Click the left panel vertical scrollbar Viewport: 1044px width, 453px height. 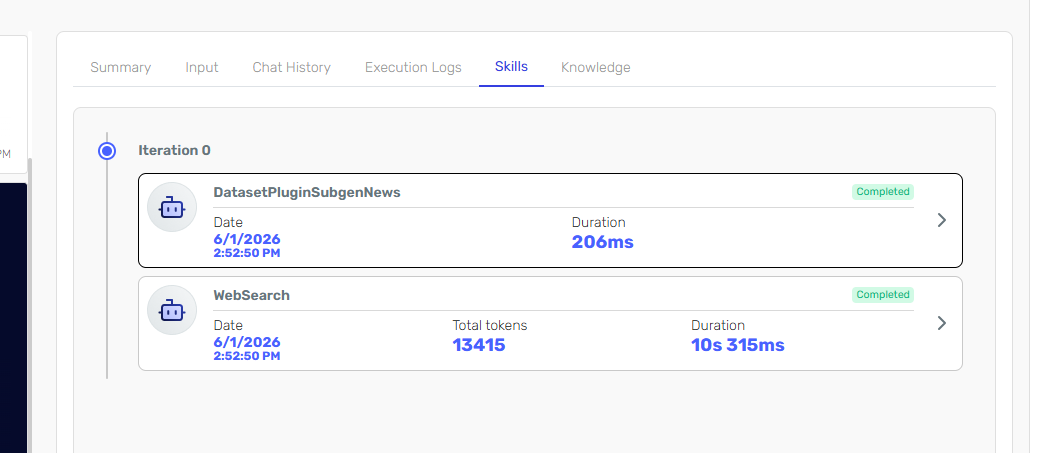[x=29, y=306]
